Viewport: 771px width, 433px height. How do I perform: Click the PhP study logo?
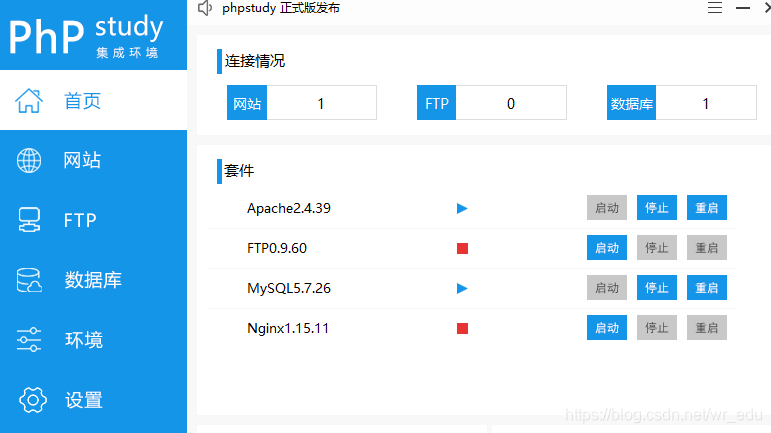coord(86,37)
